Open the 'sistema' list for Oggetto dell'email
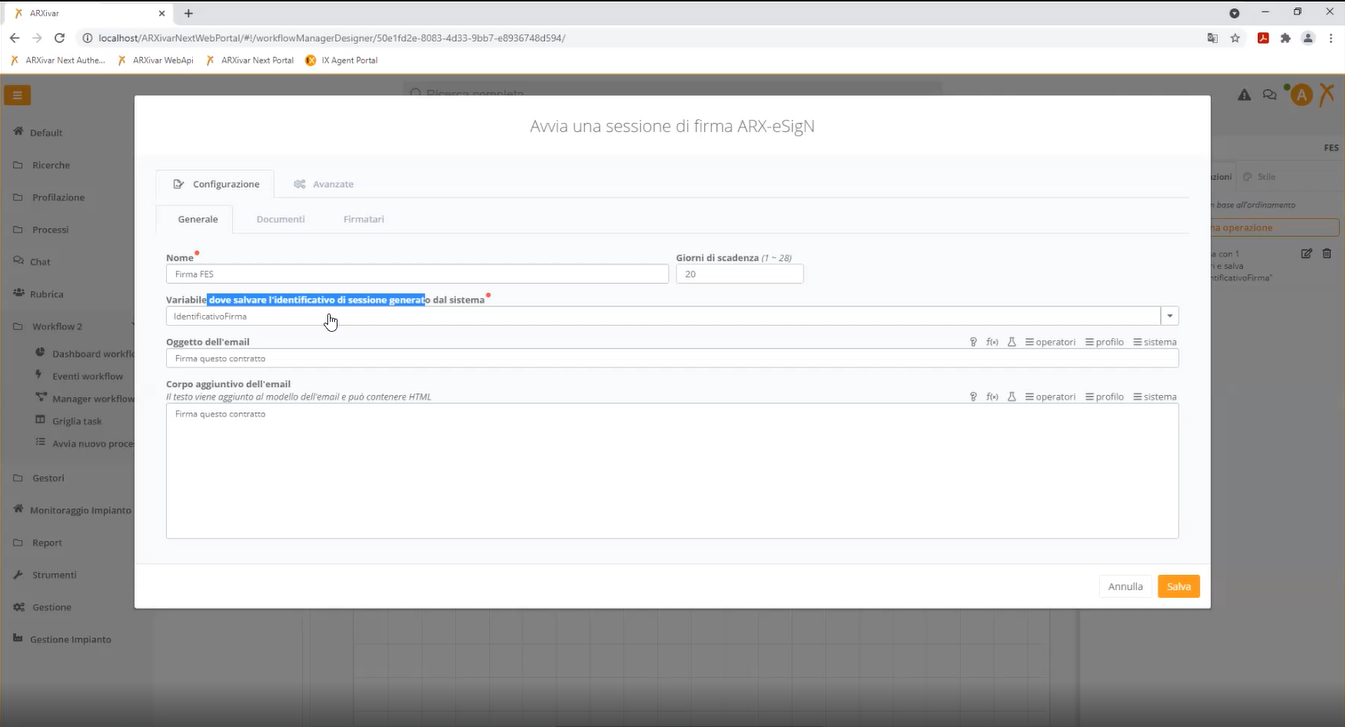1345x727 pixels. [1155, 342]
